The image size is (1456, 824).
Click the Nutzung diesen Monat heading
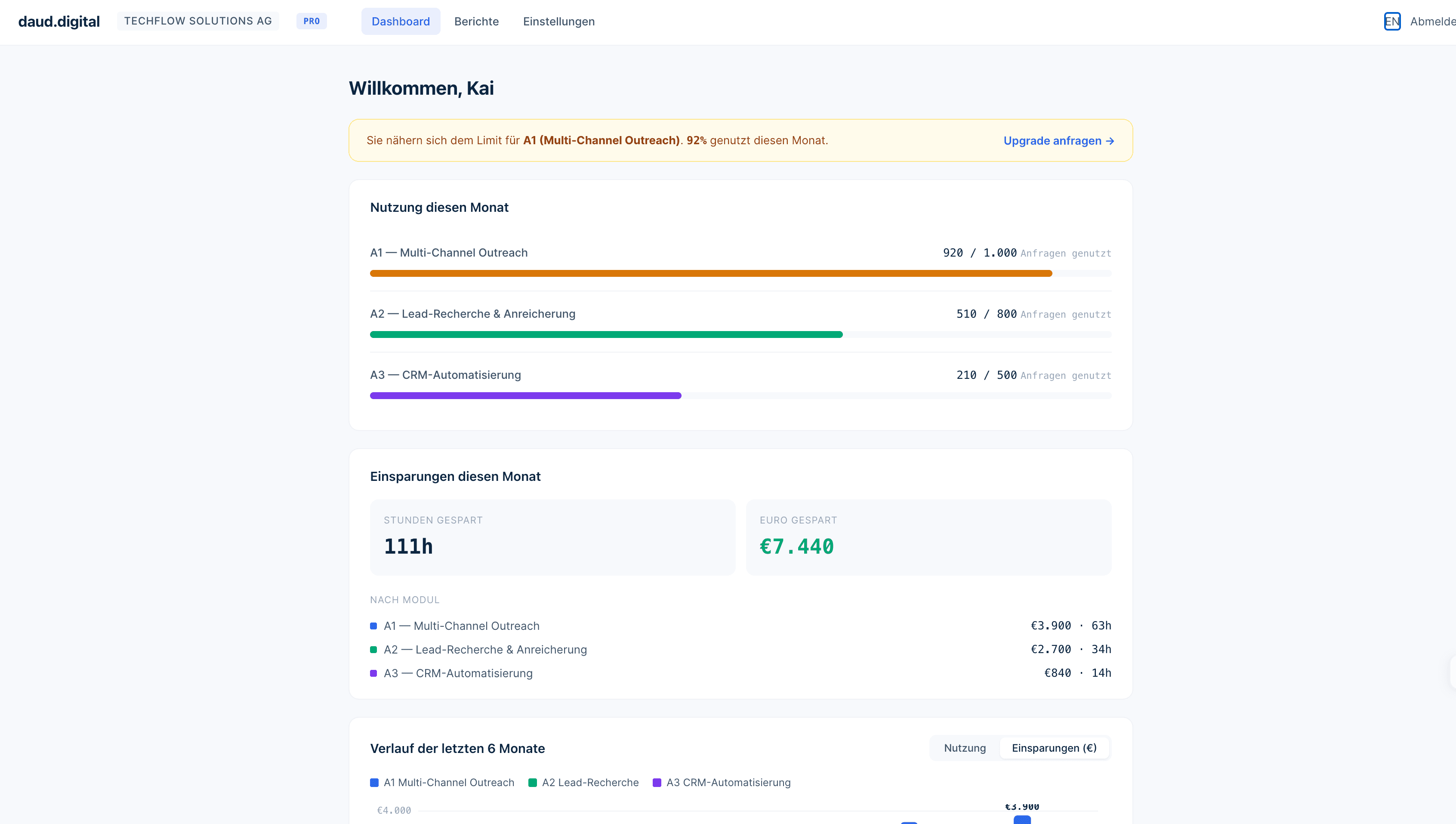coord(439,208)
